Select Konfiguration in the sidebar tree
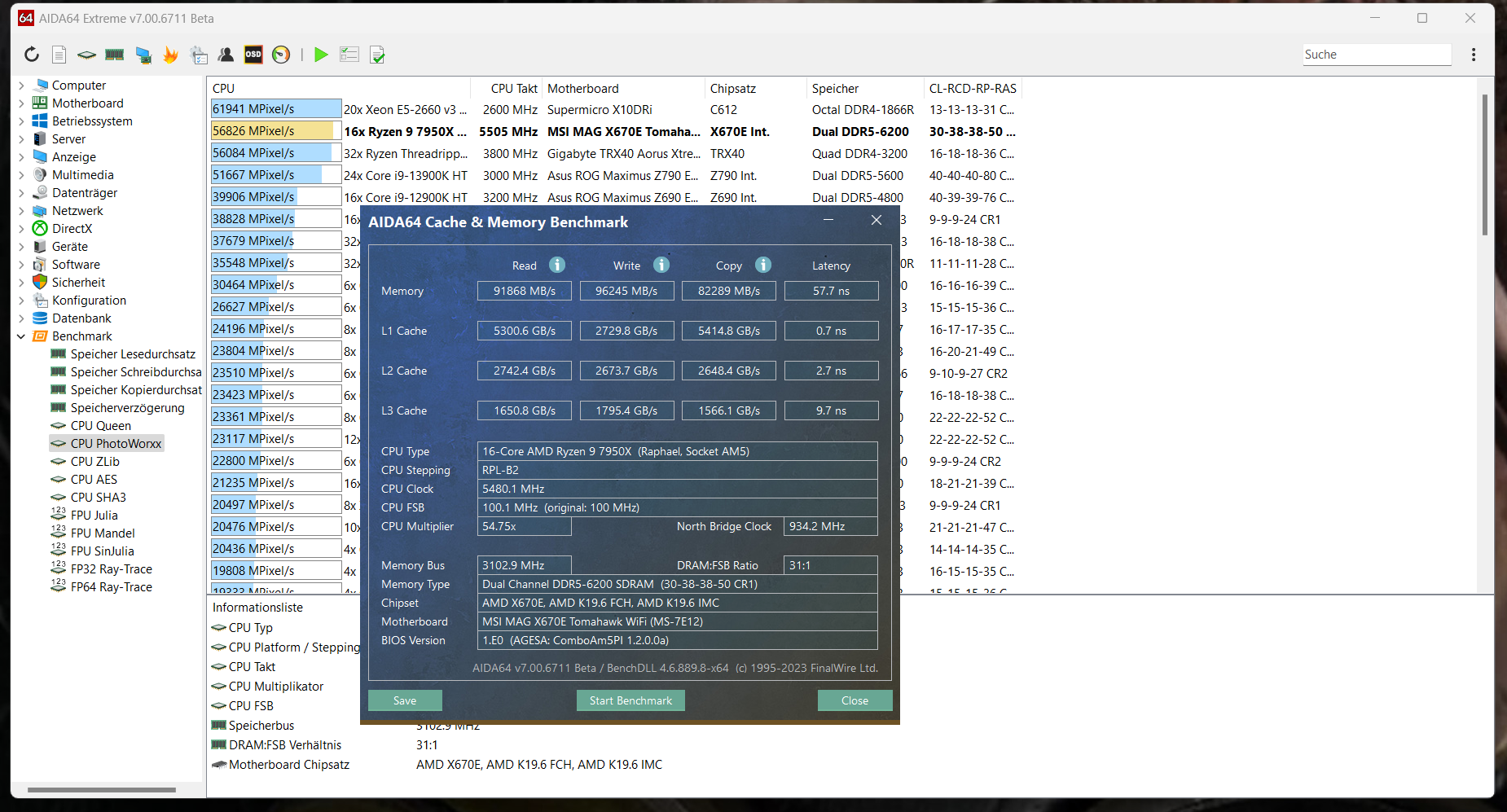 point(89,300)
